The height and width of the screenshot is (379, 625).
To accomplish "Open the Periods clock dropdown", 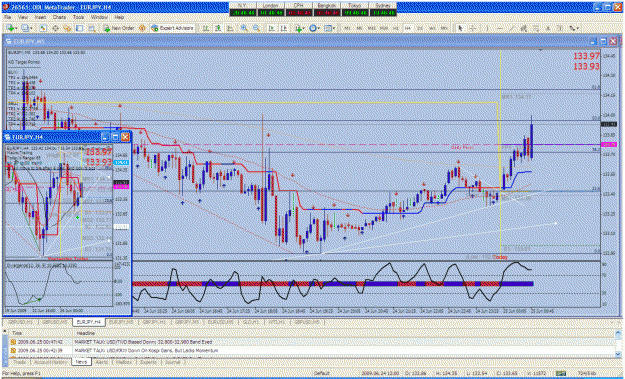I will (314, 28).
